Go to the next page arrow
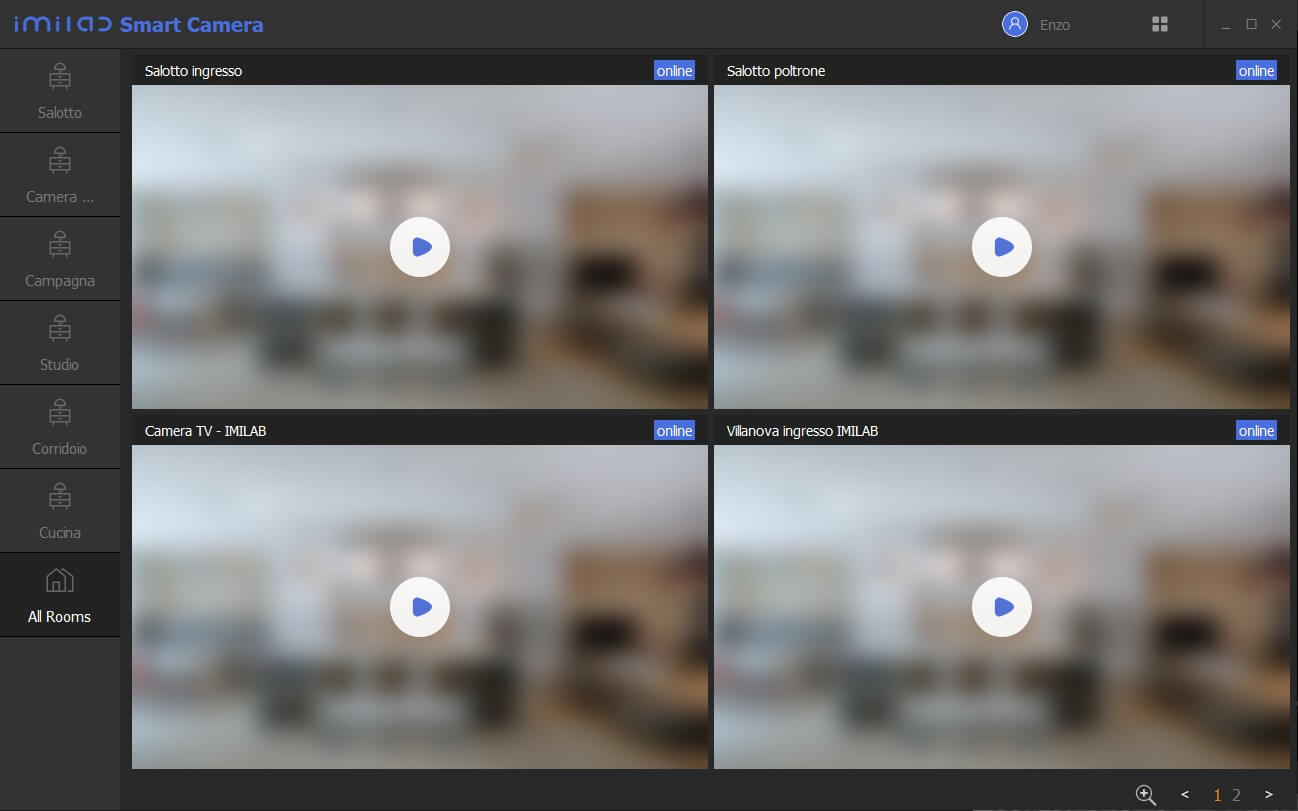Screen dimensions: 1298x811 1269,795
